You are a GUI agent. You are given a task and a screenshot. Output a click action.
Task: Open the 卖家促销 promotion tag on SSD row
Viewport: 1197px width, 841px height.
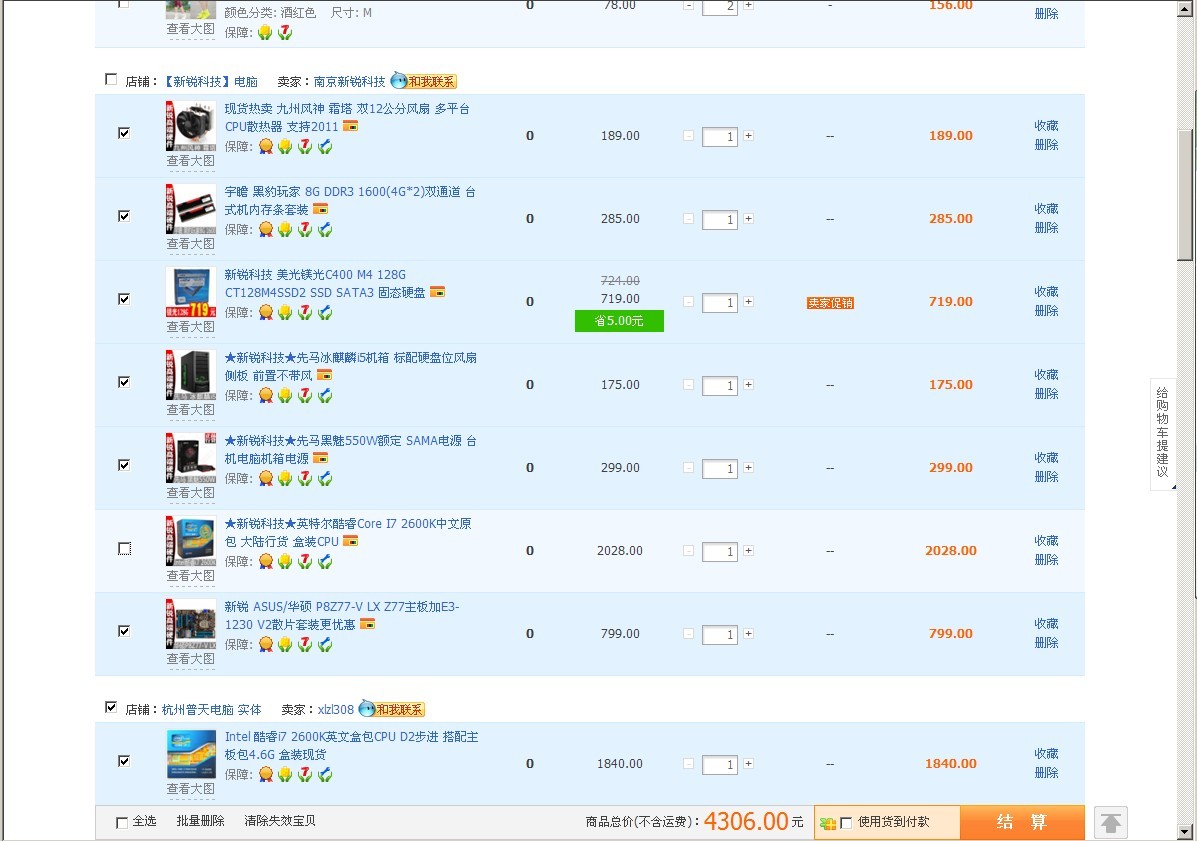pos(831,303)
